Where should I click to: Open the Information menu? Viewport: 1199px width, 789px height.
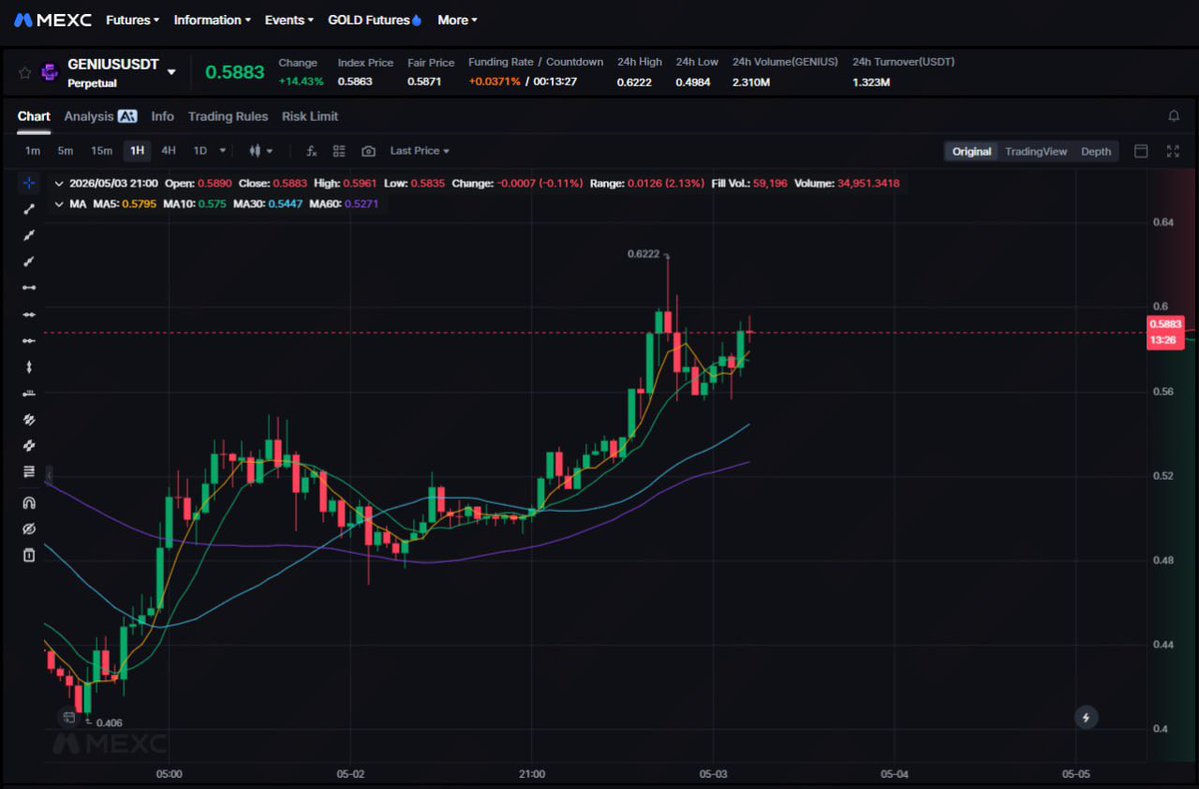212,20
